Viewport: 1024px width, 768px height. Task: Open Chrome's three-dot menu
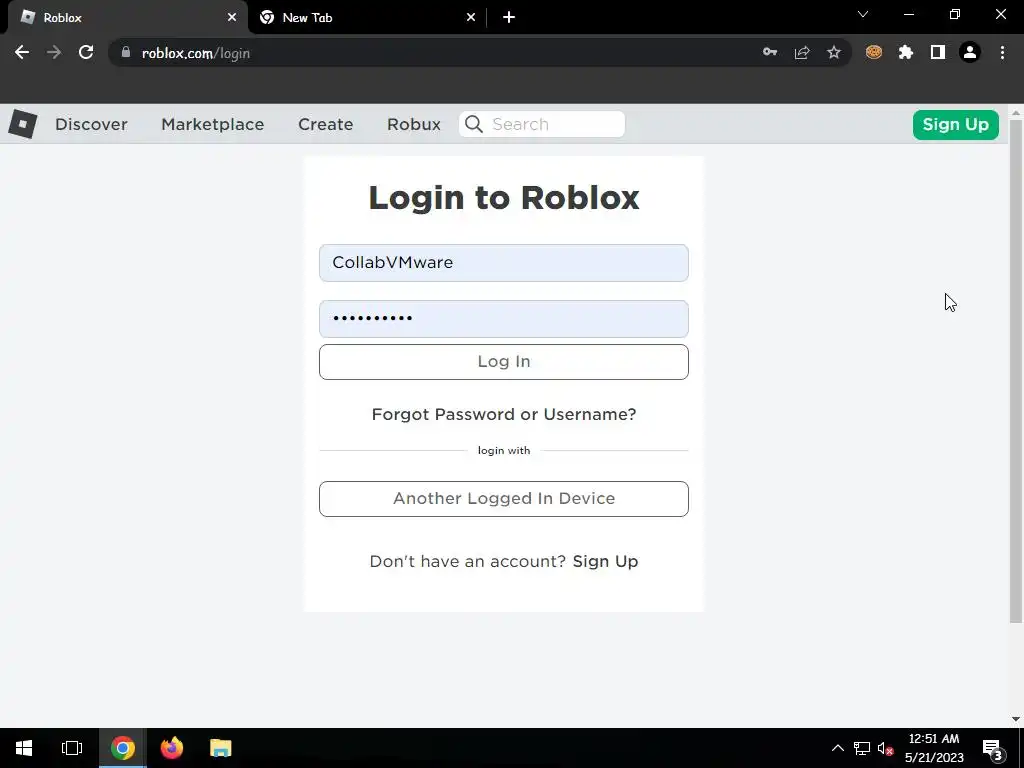point(1002,52)
